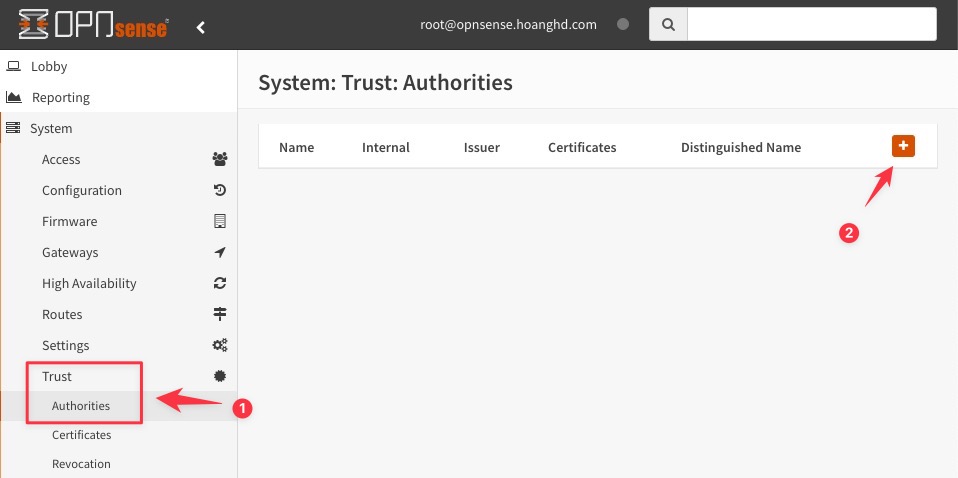Click the search magnifier icon
The height and width of the screenshot is (478, 958).
[x=668, y=24]
